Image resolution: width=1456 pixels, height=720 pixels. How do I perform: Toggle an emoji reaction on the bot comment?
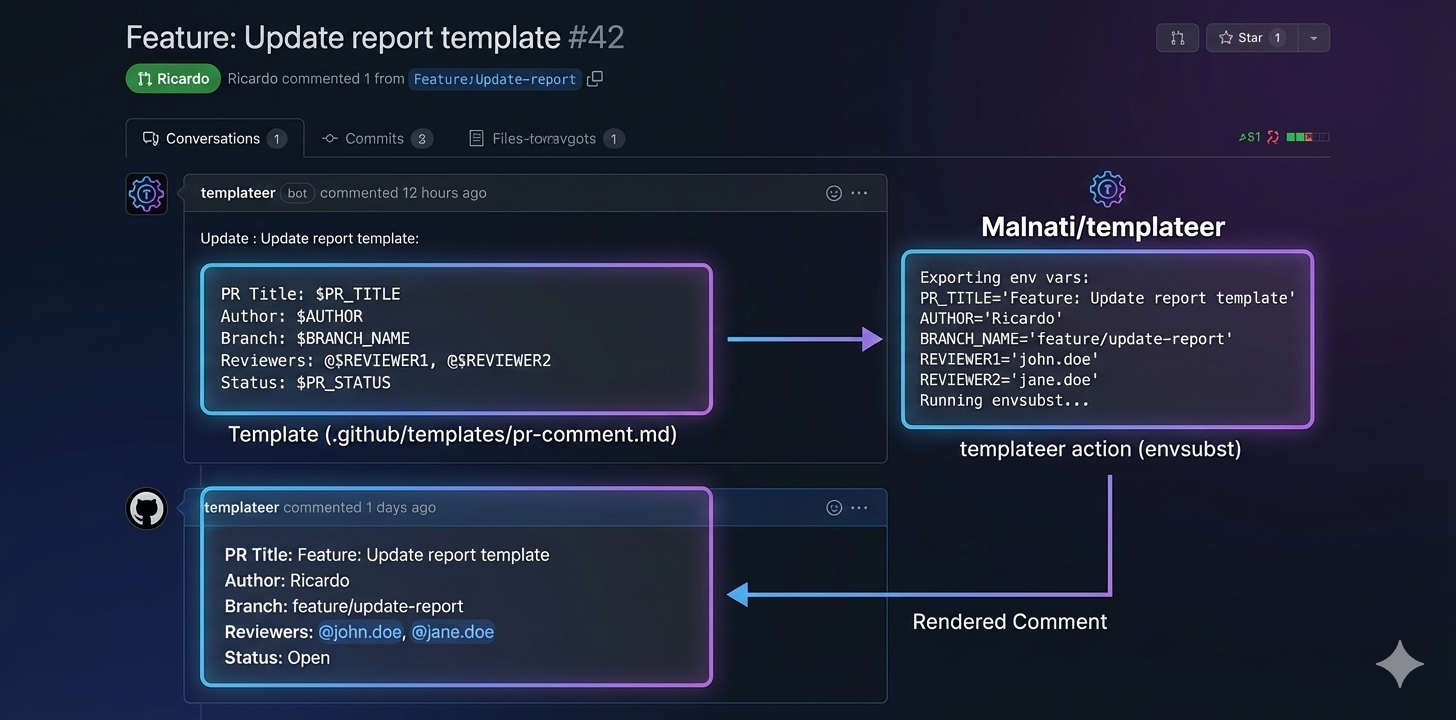tap(834, 193)
